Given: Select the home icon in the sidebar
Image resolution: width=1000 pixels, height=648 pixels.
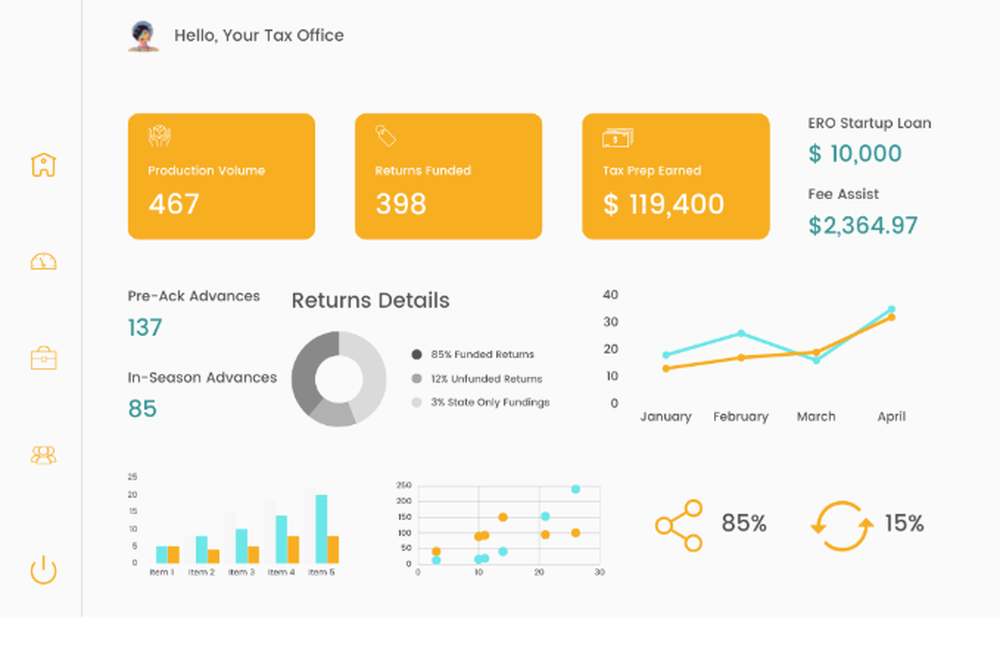Looking at the screenshot, I should (x=42, y=164).
